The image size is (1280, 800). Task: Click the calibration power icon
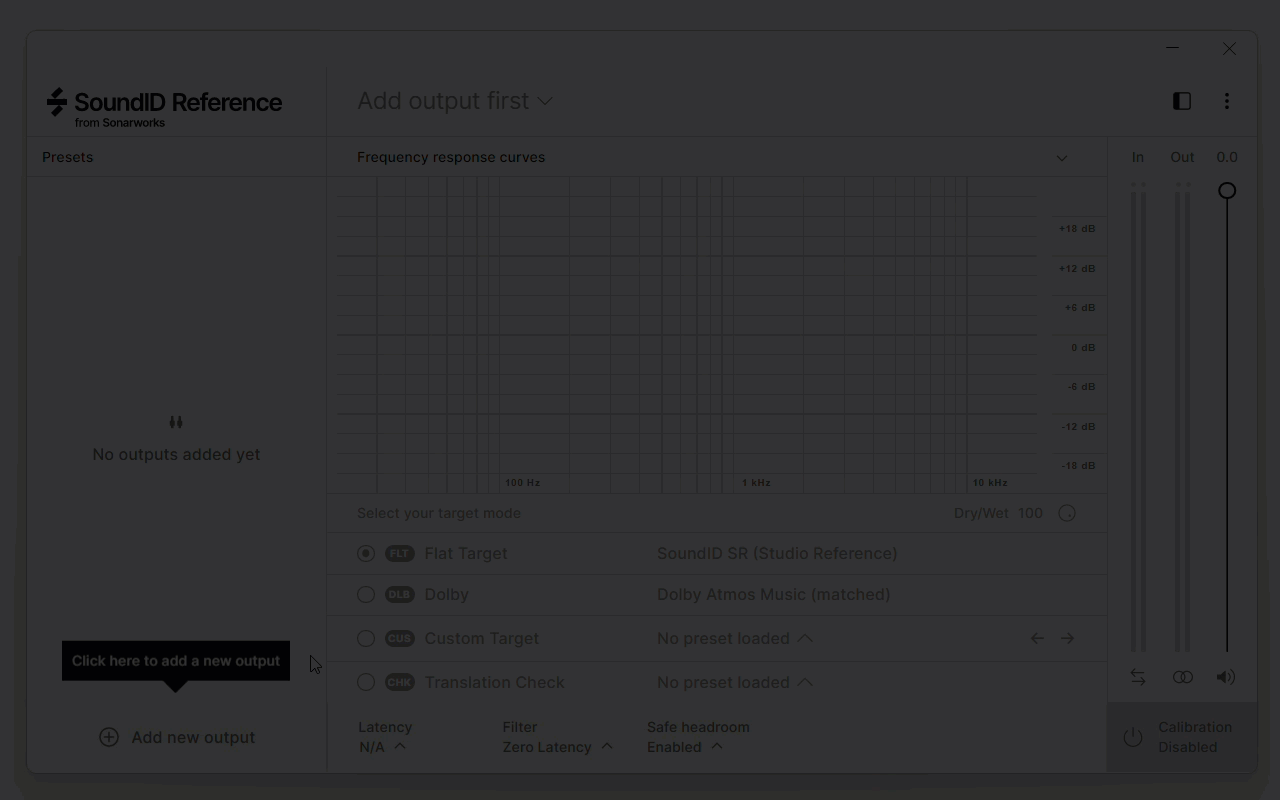tap(1133, 737)
